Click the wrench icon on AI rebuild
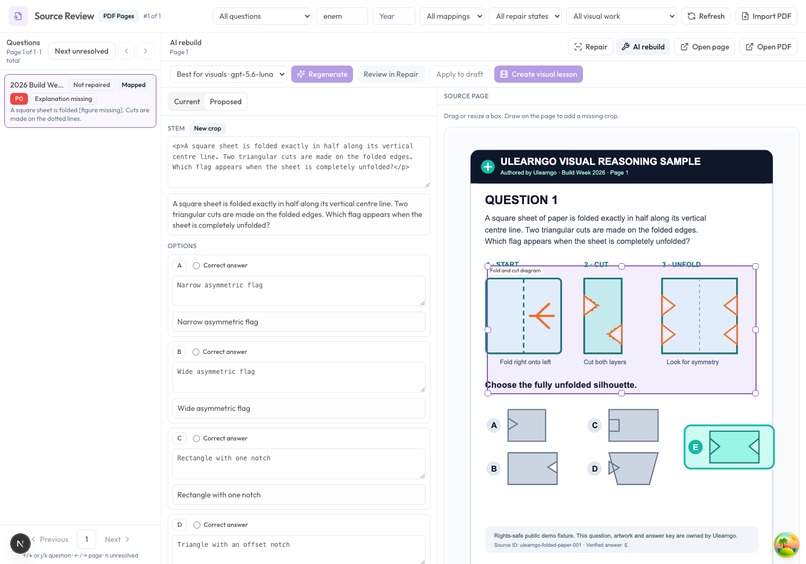Screen dimensions: 806x564 pos(626,47)
